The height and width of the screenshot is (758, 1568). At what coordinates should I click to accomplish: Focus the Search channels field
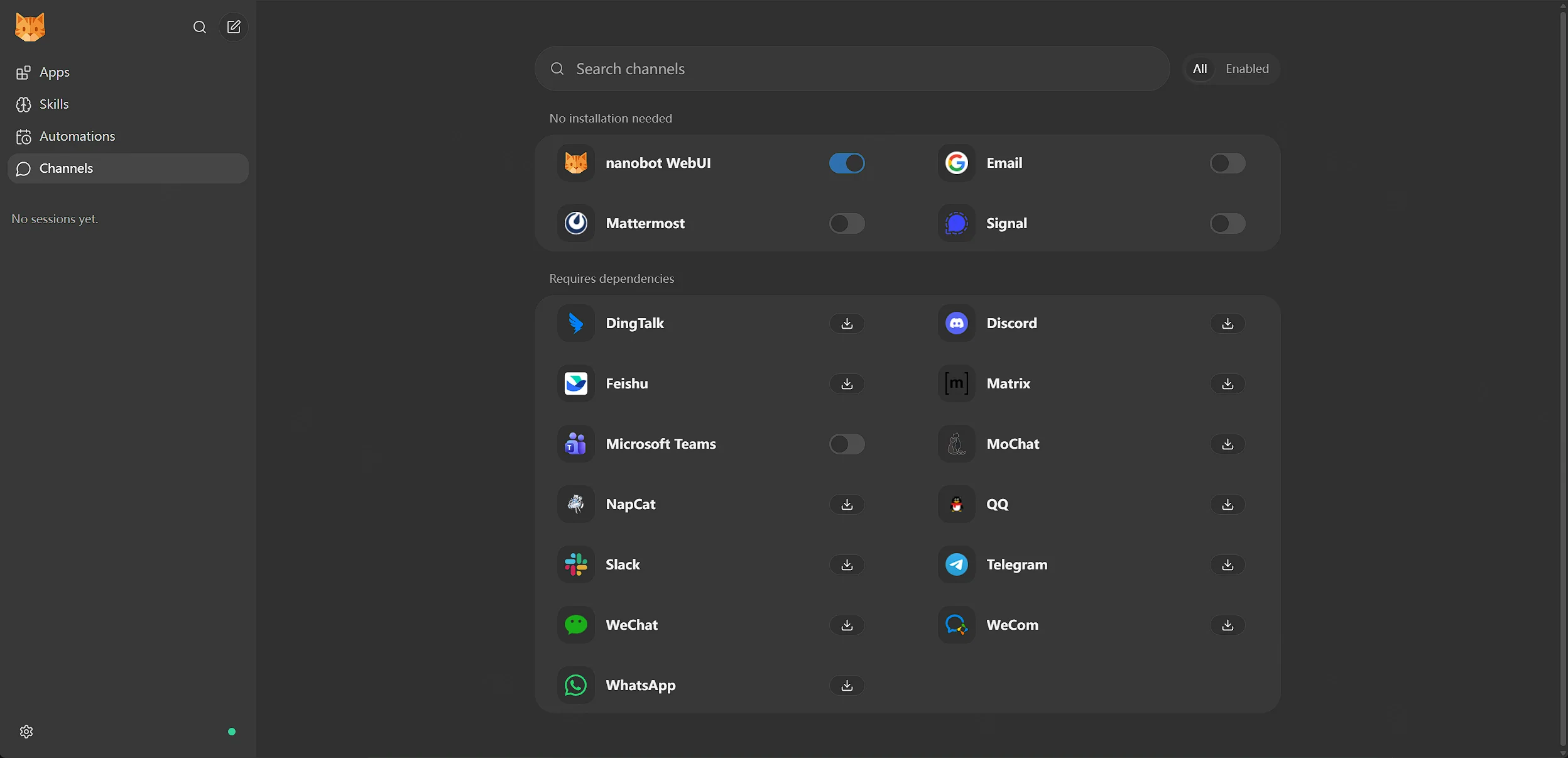pyautogui.click(x=852, y=69)
